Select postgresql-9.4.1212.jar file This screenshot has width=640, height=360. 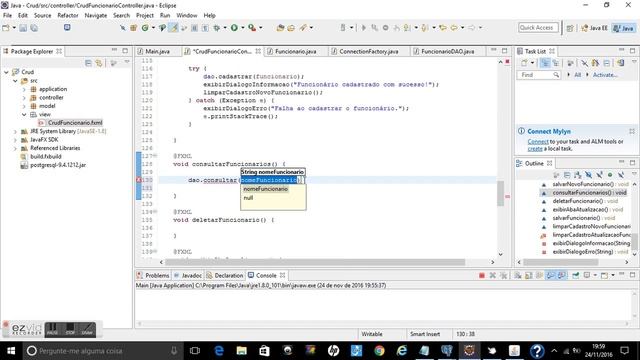tap(58, 165)
